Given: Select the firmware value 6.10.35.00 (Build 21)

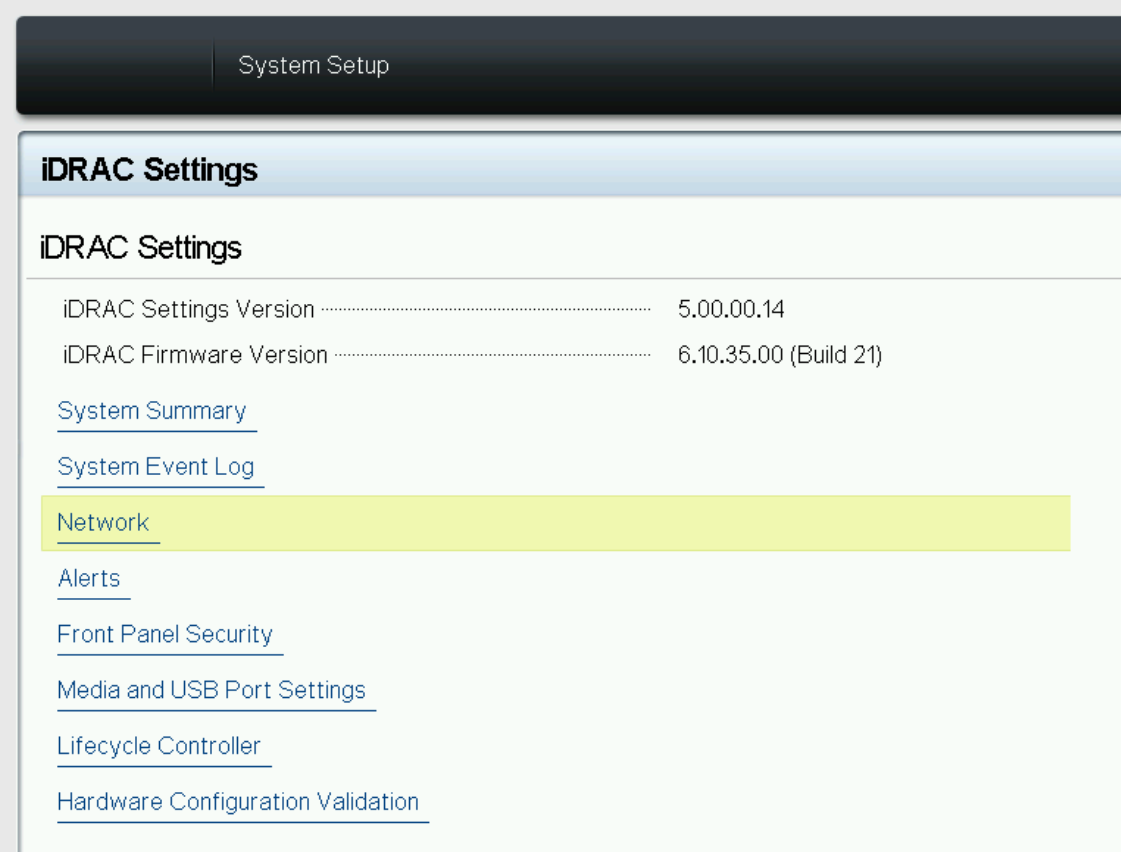Looking at the screenshot, I should [x=782, y=355].
